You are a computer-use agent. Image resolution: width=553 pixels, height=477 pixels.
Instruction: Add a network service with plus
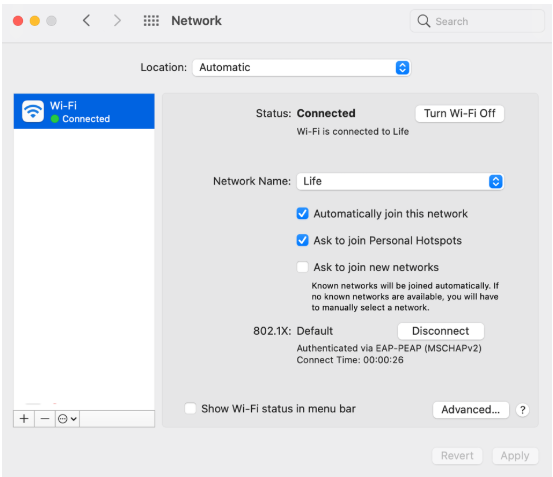(x=24, y=419)
